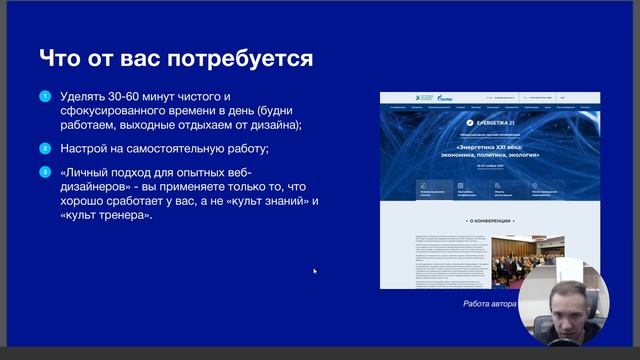Click the round ENERGETIKA 21 emblem icon
Viewport: 640px width, 360px height.
tap(470, 123)
